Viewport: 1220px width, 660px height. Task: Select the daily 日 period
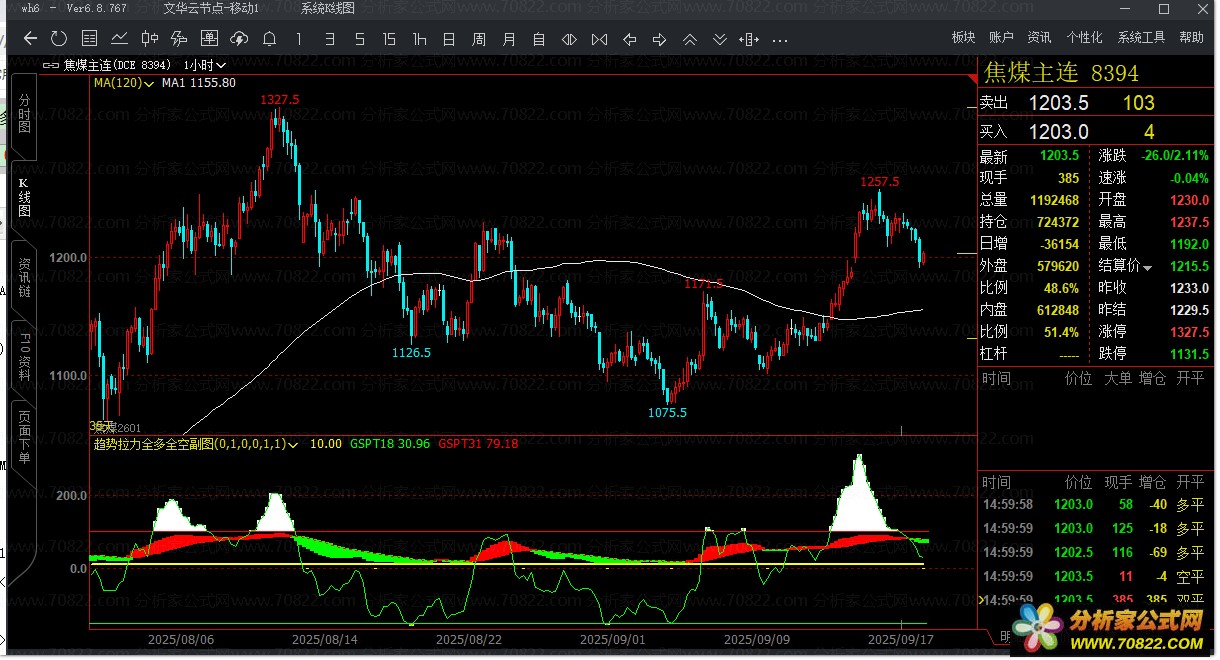(449, 39)
